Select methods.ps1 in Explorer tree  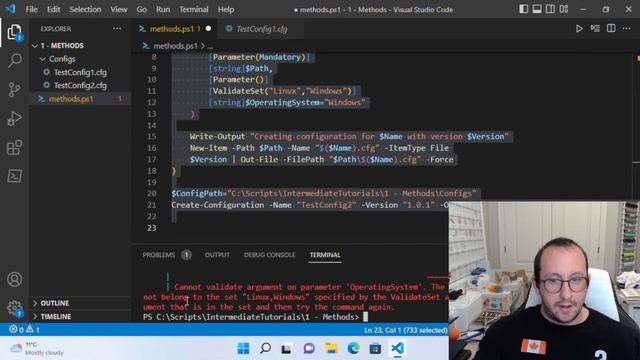(80, 99)
